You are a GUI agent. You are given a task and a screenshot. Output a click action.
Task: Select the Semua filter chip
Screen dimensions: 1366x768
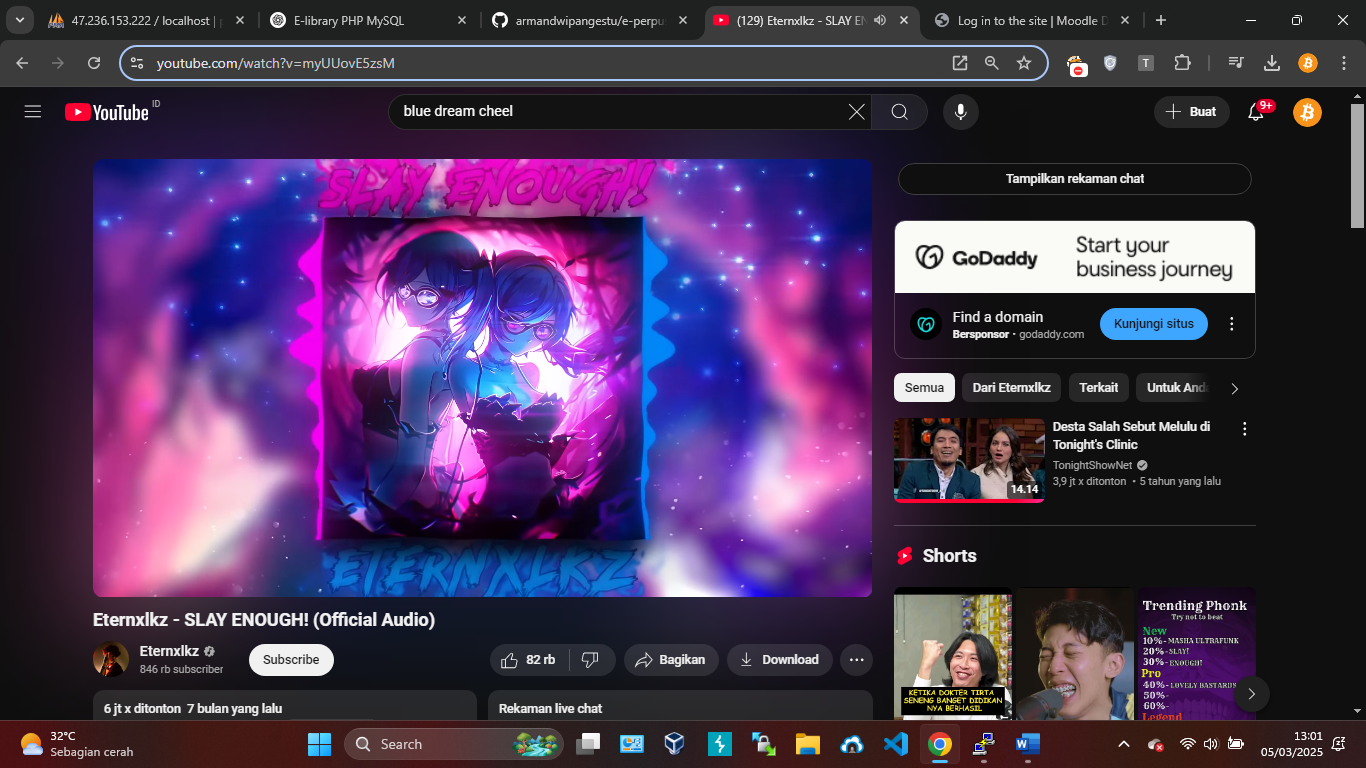[x=924, y=388]
